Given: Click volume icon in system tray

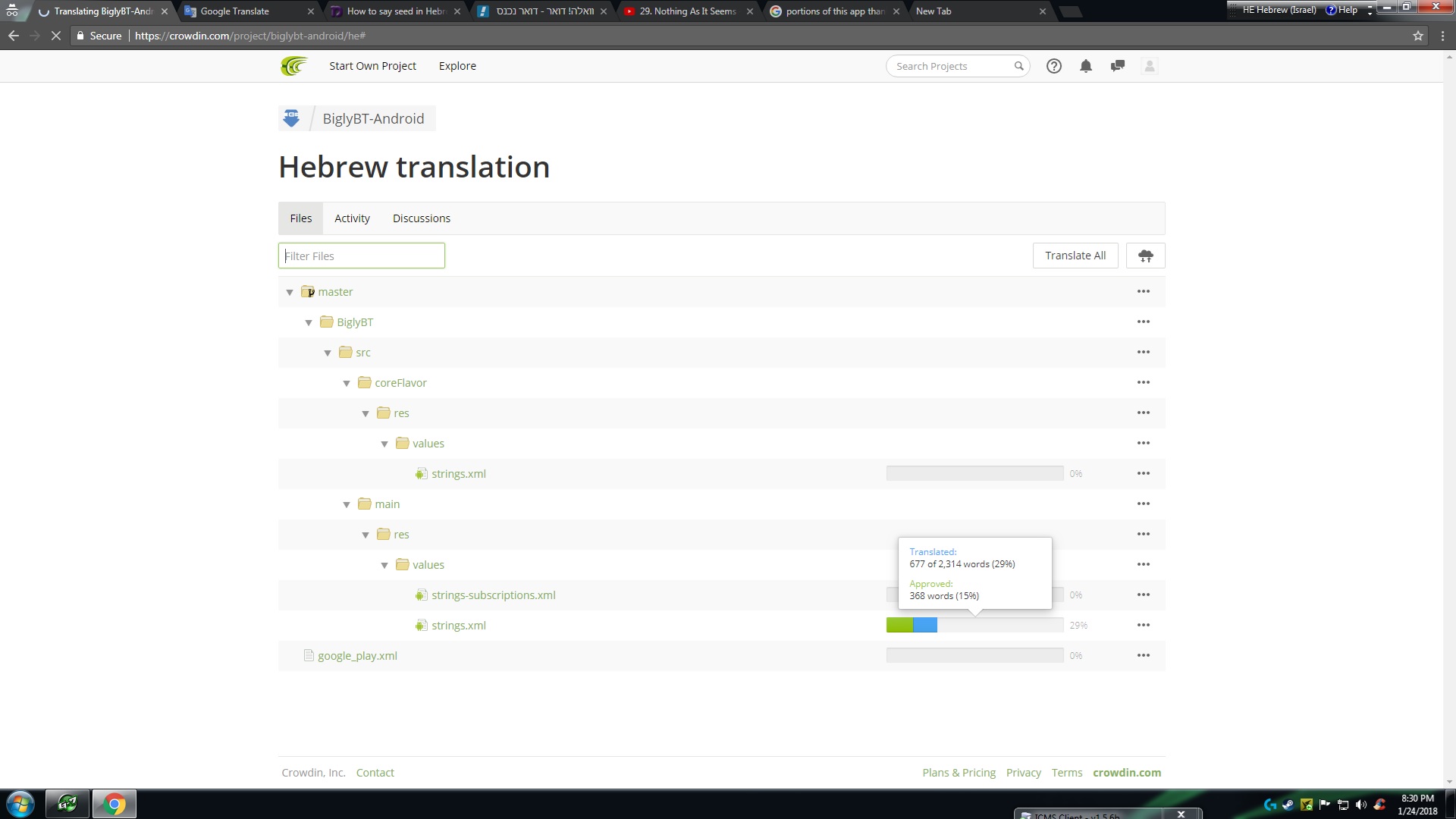Looking at the screenshot, I should 1360,805.
